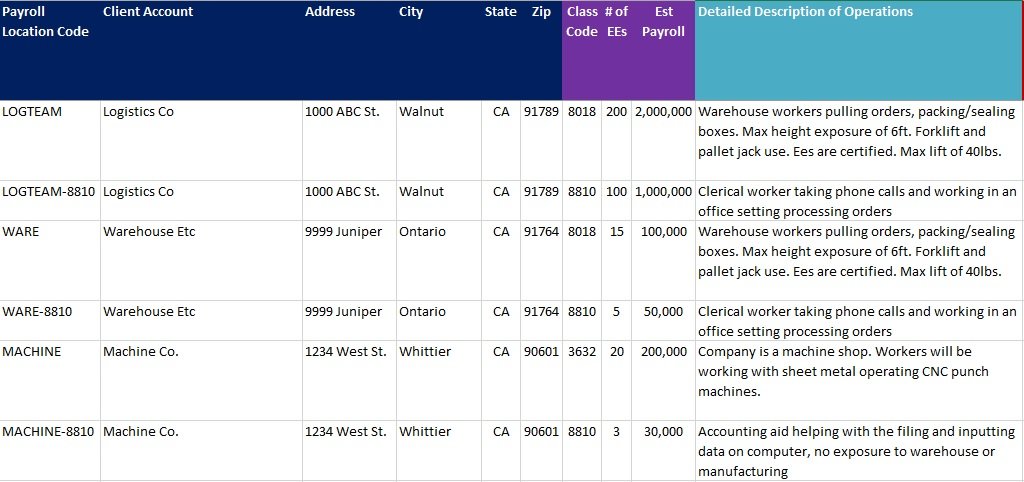1024x482 pixels.
Task: Click the Accounting aid description cell
Action: point(859,451)
